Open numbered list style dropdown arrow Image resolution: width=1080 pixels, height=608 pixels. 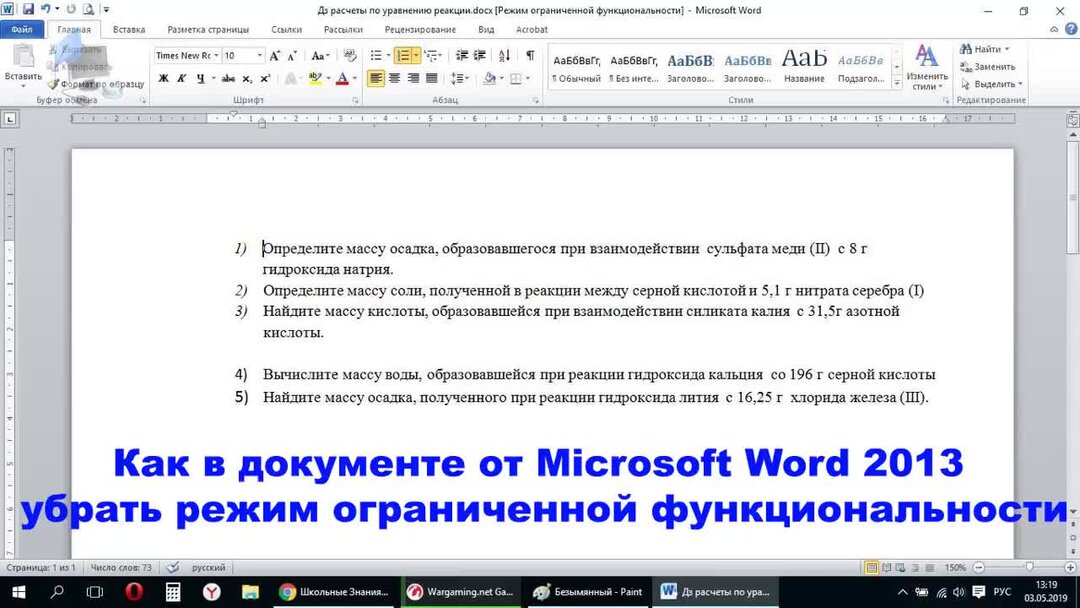click(x=416, y=56)
